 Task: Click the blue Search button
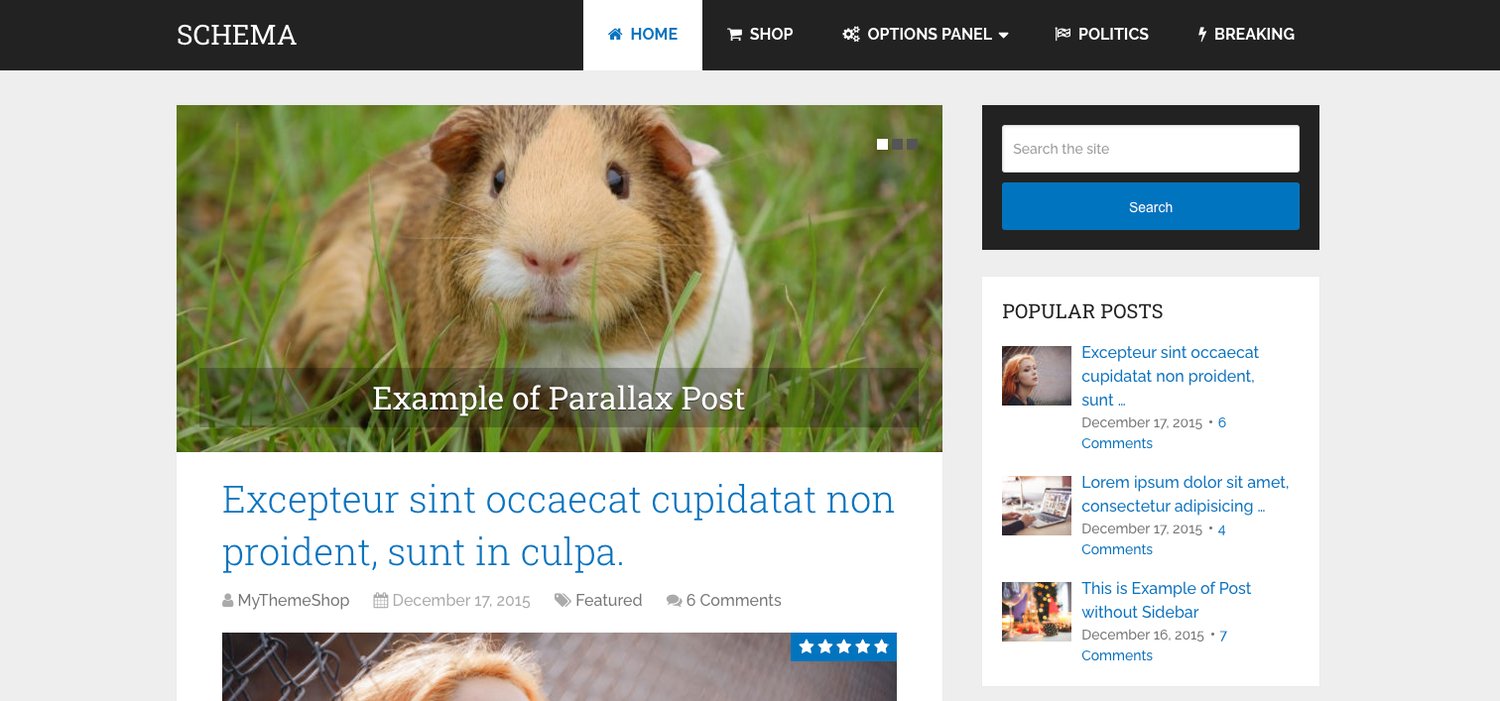(x=1151, y=207)
